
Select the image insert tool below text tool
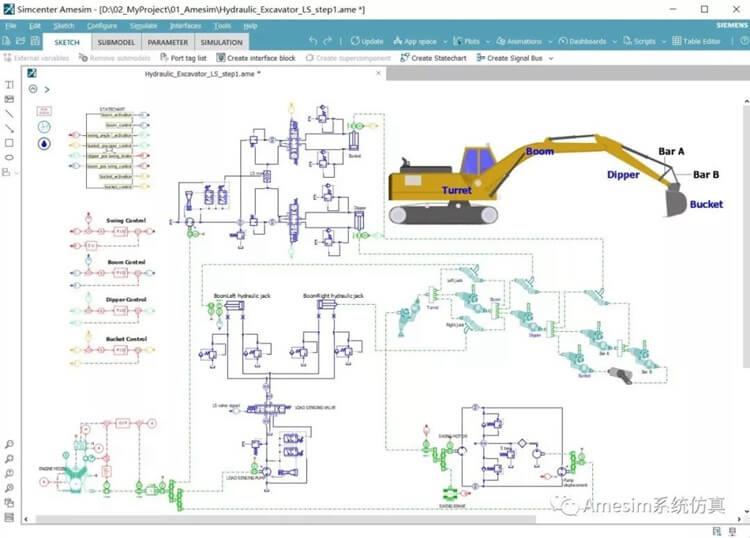pyautogui.click(x=9, y=99)
